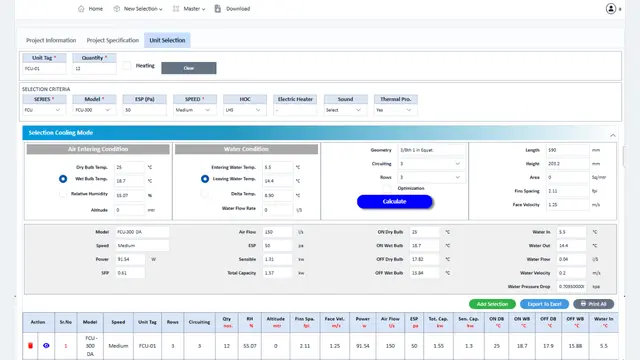The height and width of the screenshot is (360, 640).
Task: Click the Entering Water Temp. field
Action: point(278,167)
